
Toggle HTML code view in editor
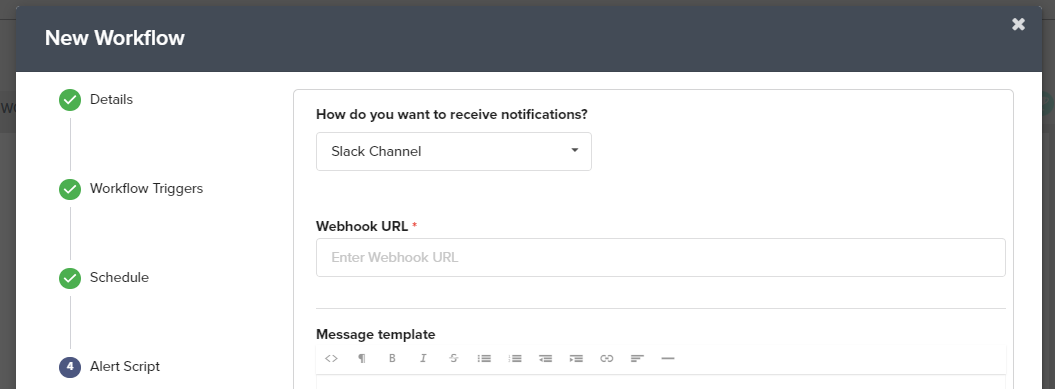coord(331,358)
